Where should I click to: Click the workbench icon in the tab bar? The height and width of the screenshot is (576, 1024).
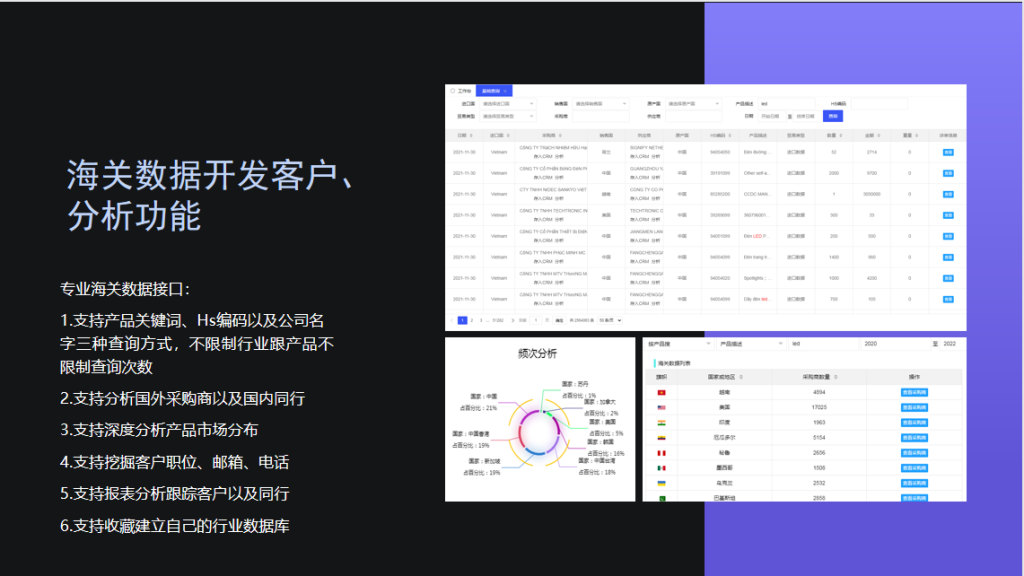[452, 90]
